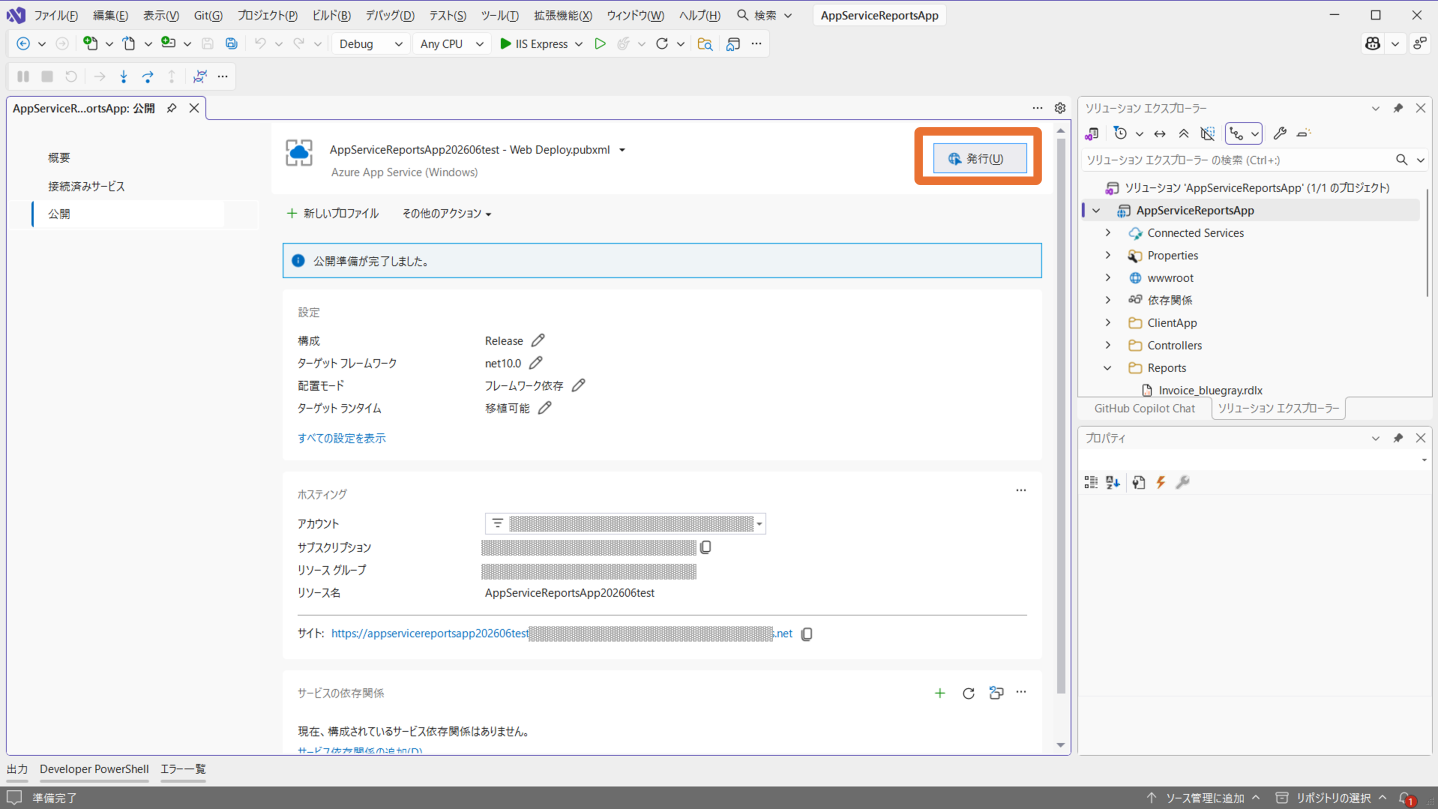
Task: Add service dependency green plus icon
Action: pos(940,693)
